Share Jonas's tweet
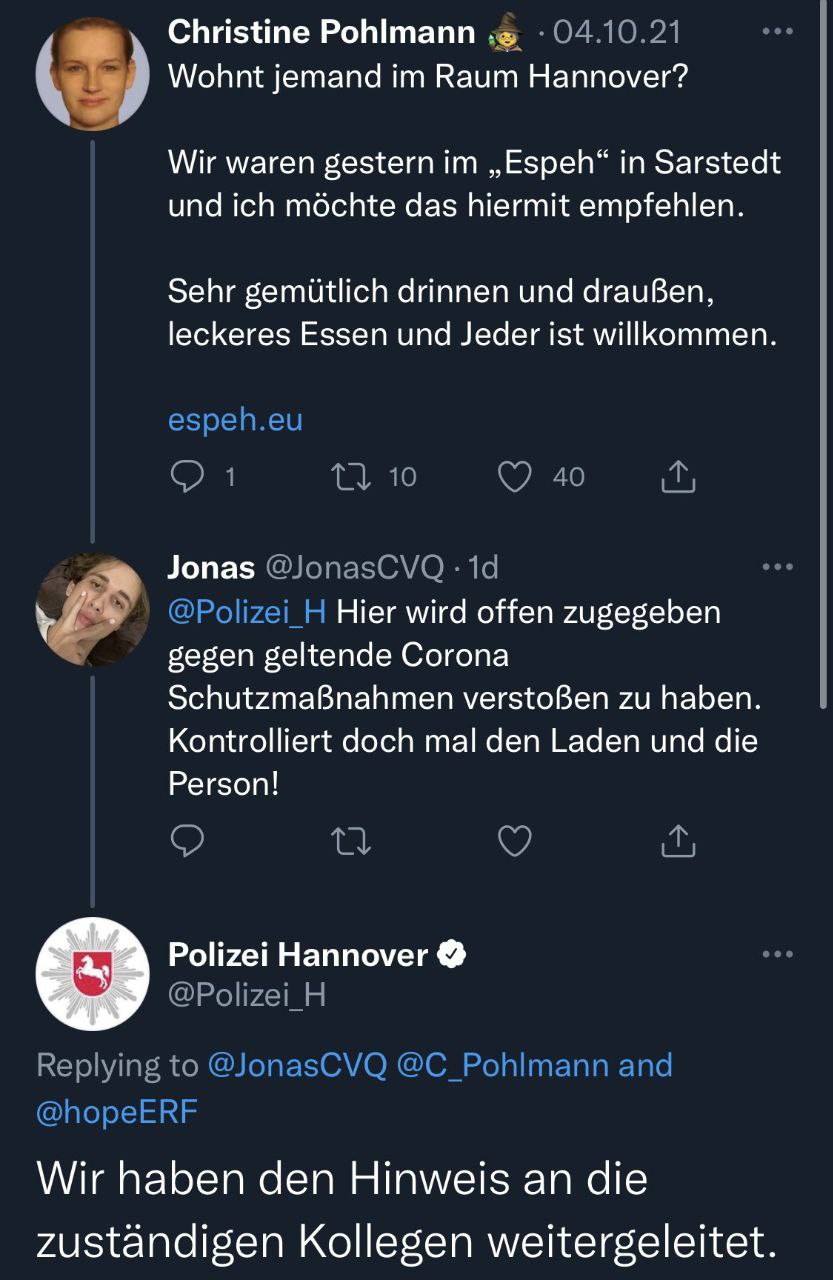This screenshot has height=1280, width=833. click(x=678, y=842)
